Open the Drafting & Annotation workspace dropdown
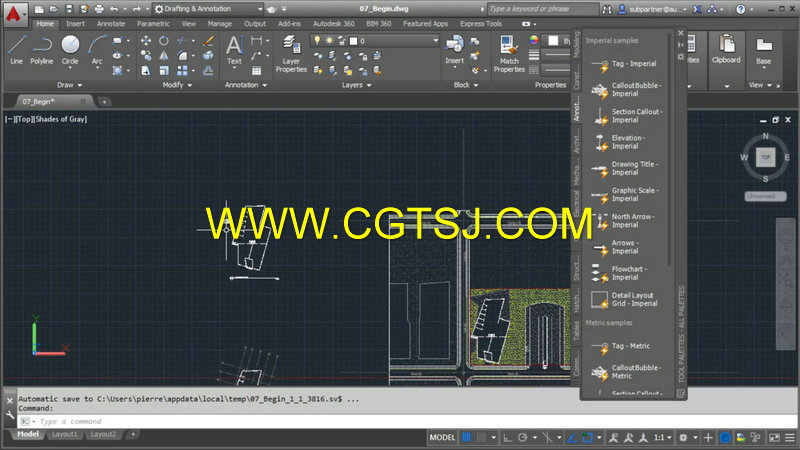The width and height of the screenshot is (800, 450). [208, 9]
